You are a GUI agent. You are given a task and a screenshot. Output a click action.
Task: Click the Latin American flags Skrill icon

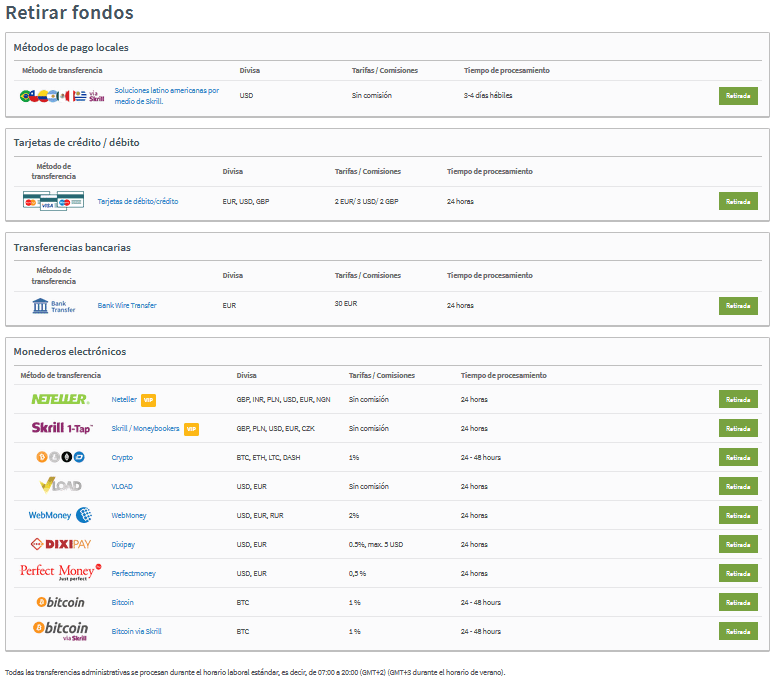pyautogui.click(x=62, y=96)
